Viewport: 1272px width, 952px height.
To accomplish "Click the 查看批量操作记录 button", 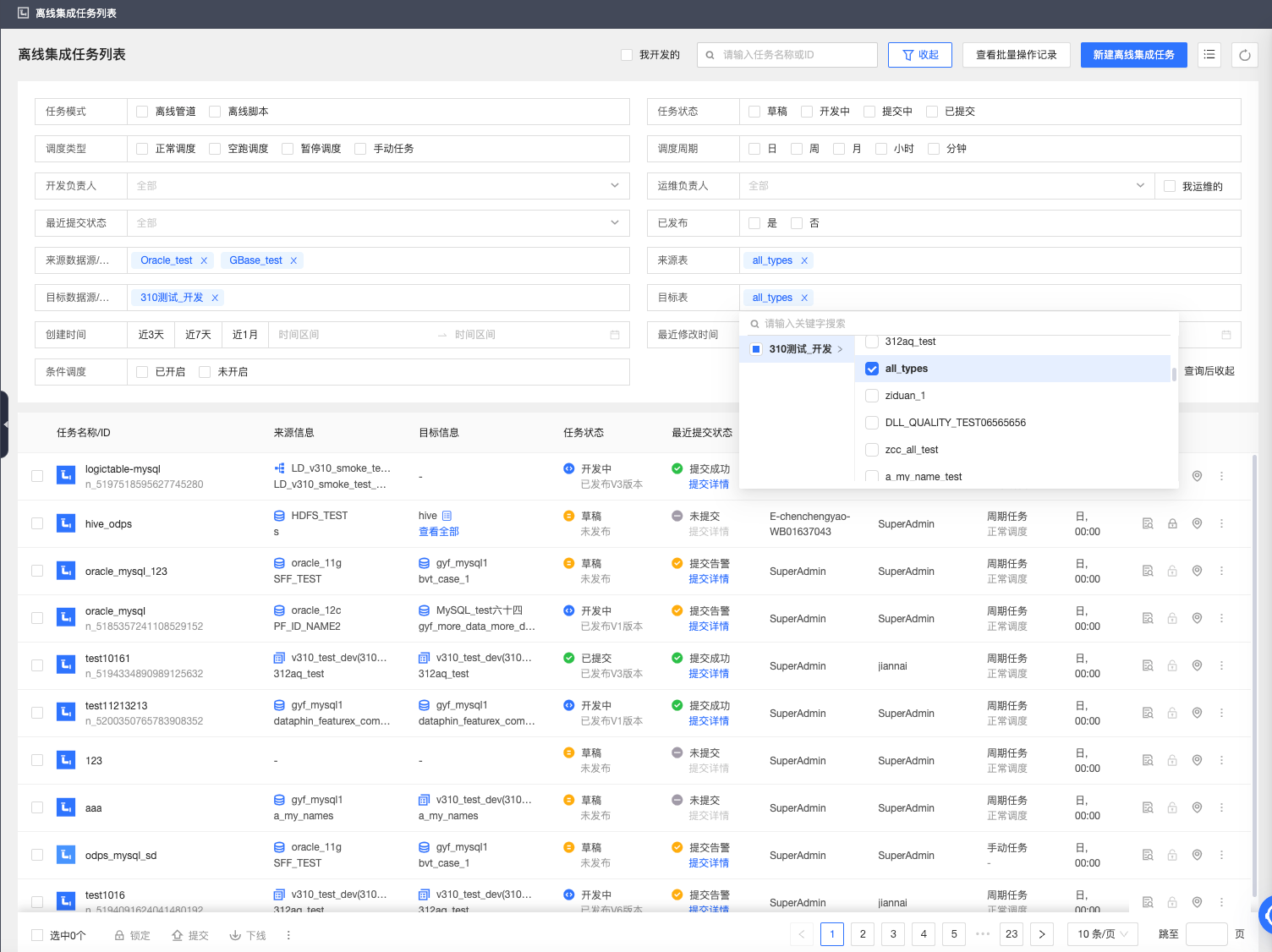I will click(1017, 55).
